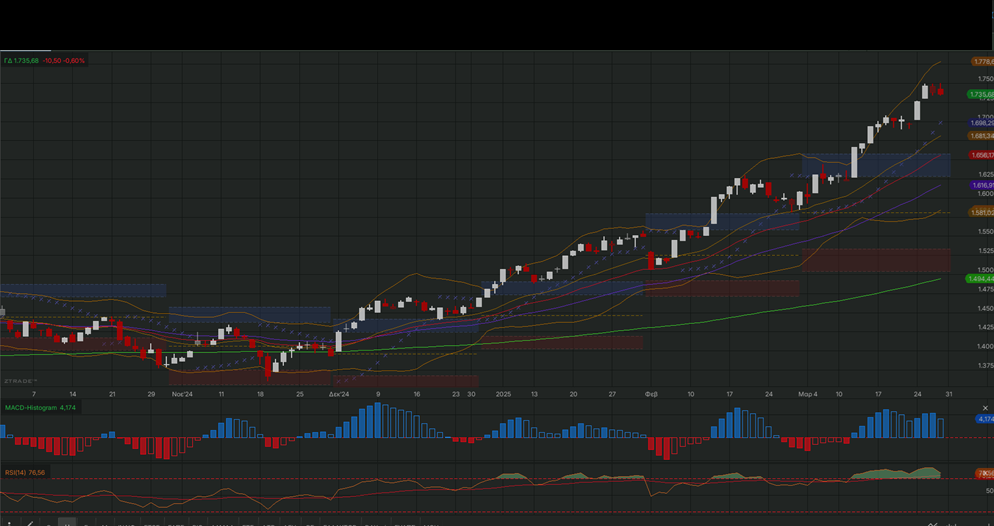The height and width of the screenshot is (526, 994).
Task: Click the 21 date label
Action: (112, 394)
